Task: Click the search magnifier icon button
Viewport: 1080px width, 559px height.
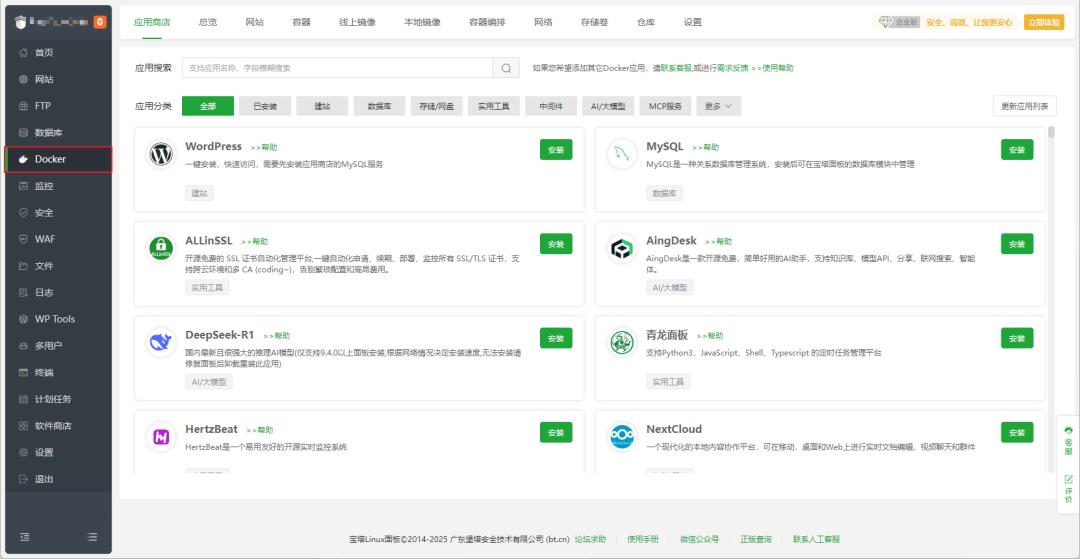Action: click(x=506, y=68)
